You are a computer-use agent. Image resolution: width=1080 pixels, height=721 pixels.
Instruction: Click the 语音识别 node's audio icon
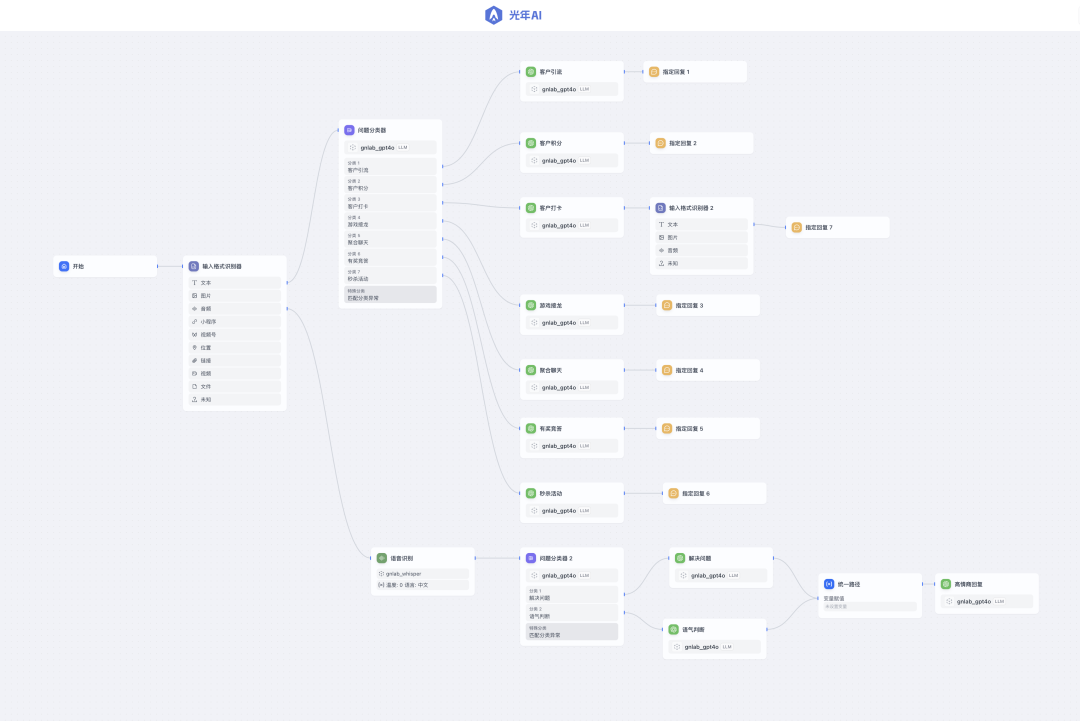point(382,558)
